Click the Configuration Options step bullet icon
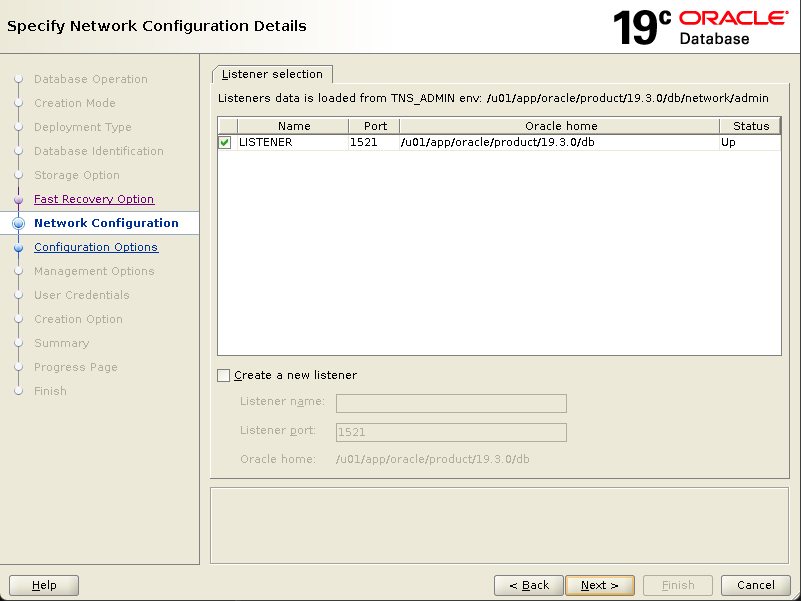 [x=18, y=248]
